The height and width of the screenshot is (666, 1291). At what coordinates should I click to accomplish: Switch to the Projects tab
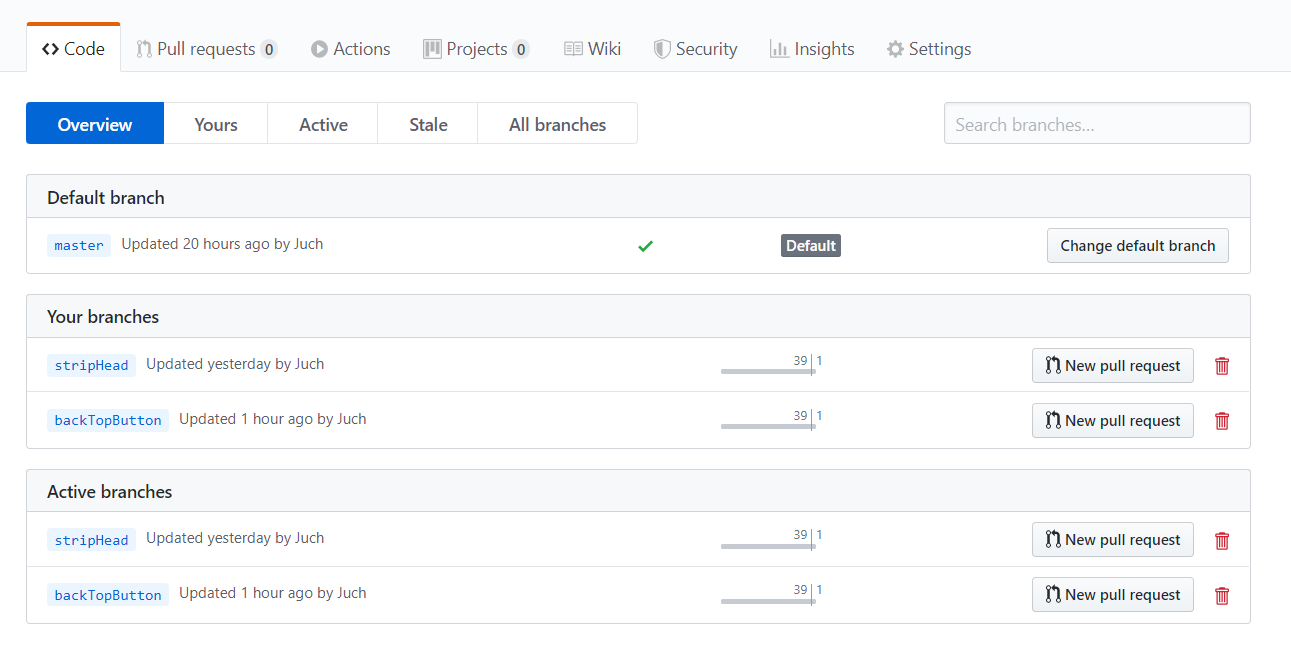coord(475,49)
